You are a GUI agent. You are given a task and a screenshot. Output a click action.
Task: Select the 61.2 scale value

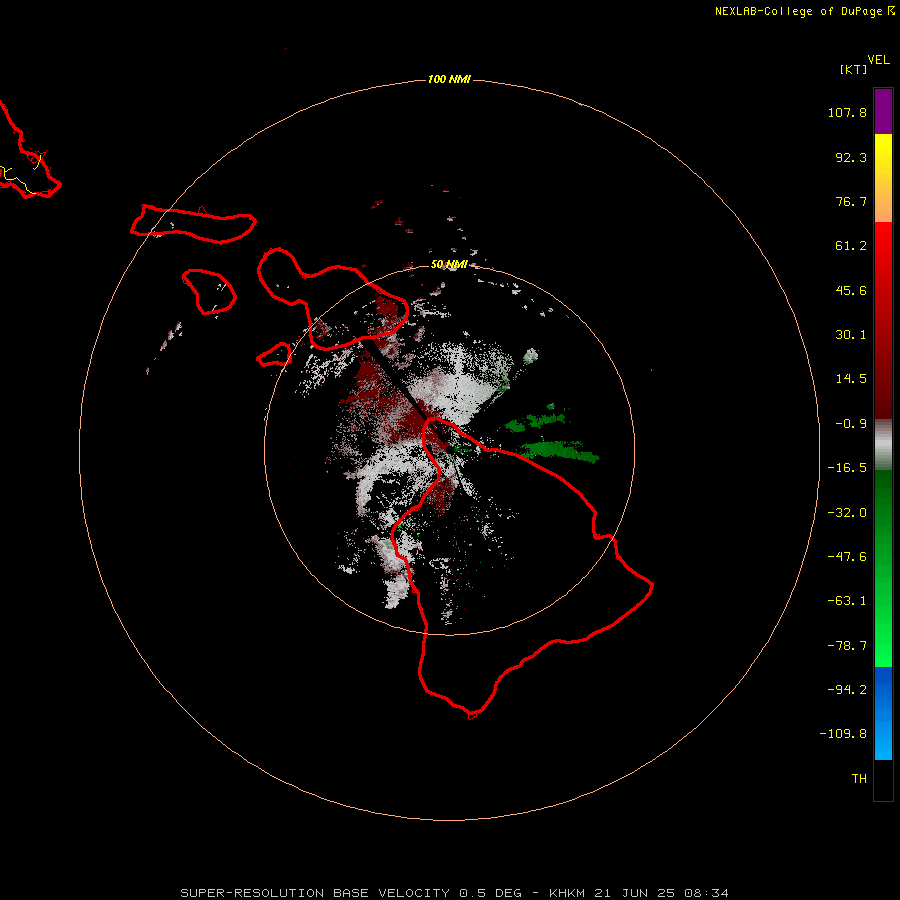tap(851, 246)
